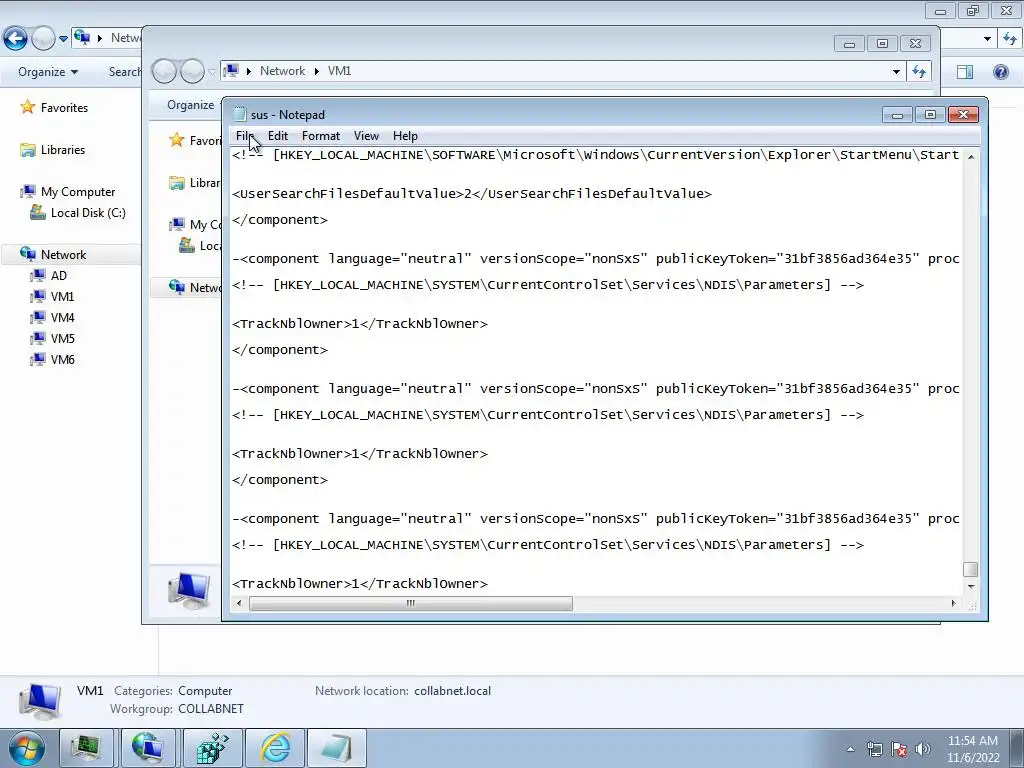This screenshot has height=768, width=1024.
Task: Click the preview pane toggle icon
Action: click(x=965, y=72)
